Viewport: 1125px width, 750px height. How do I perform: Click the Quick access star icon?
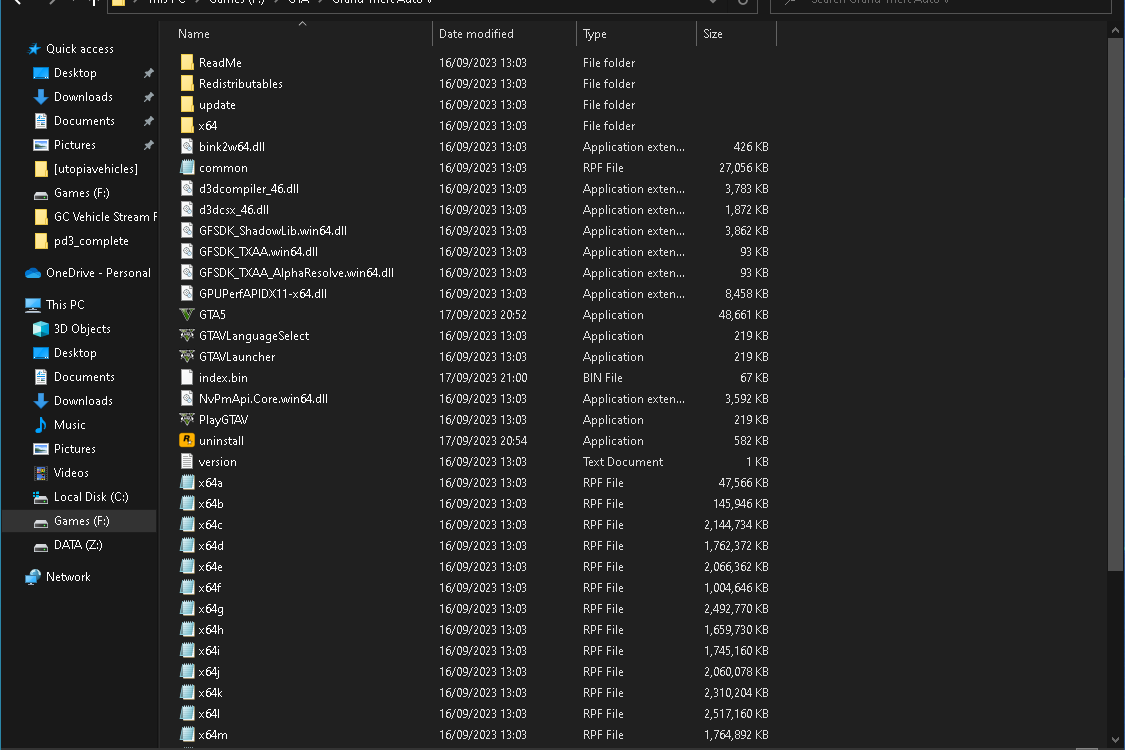coord(34,49)
